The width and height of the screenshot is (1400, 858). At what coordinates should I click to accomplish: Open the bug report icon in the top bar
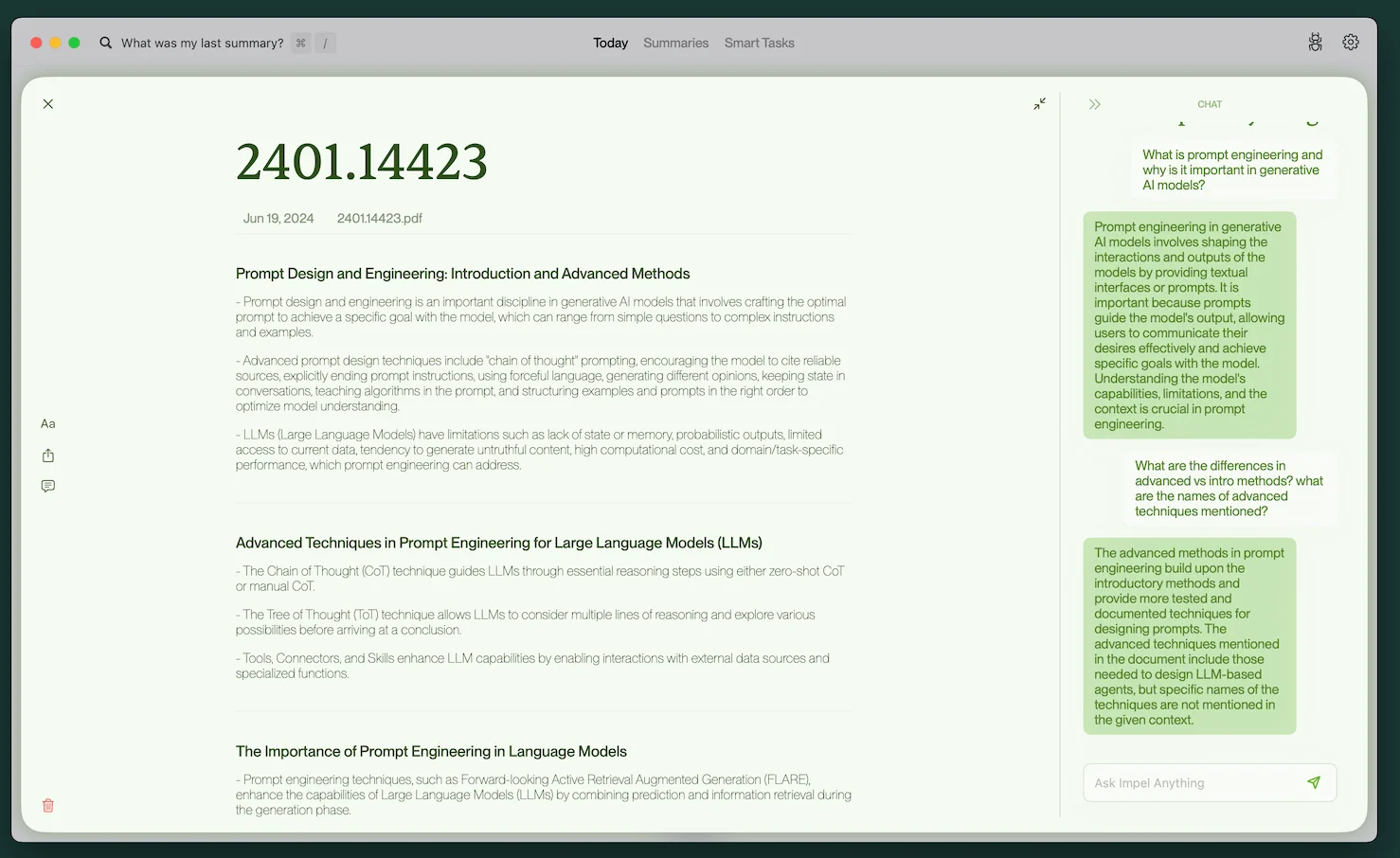1315,43
